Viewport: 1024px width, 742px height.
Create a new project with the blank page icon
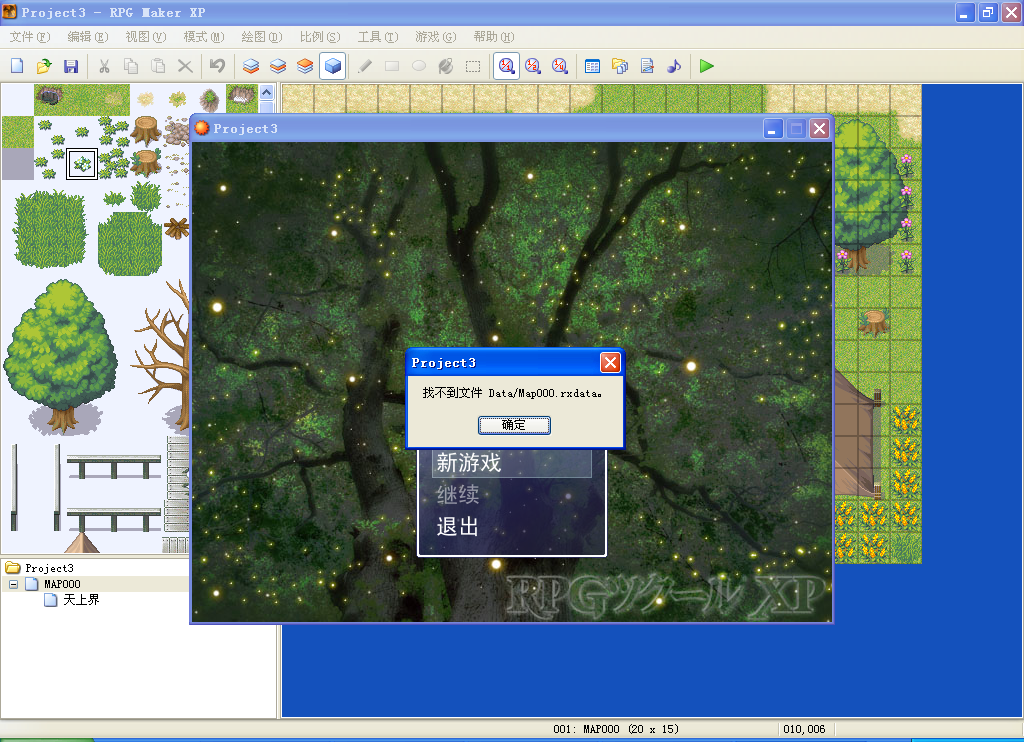17,66
